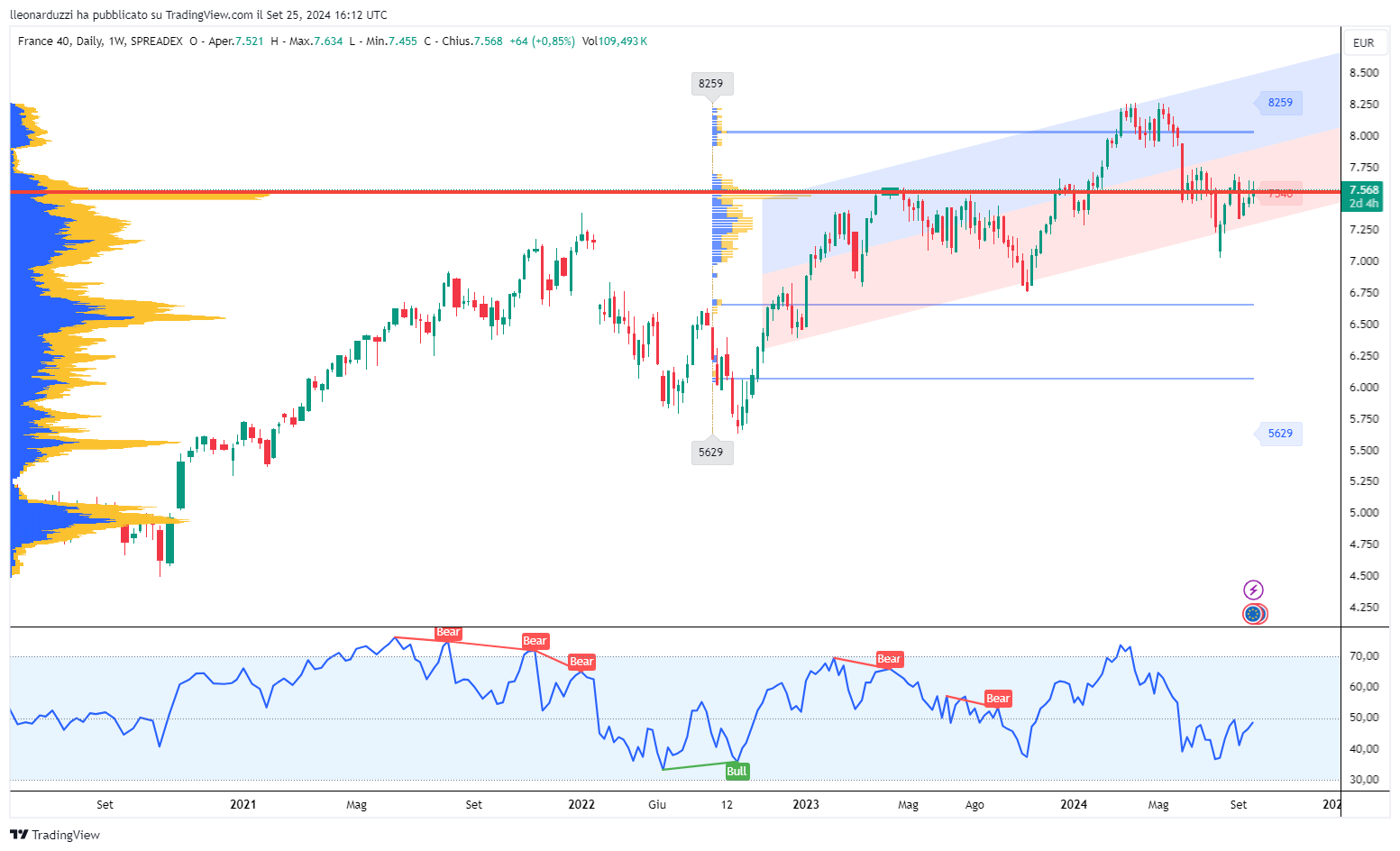Click the blue 5629 tag near the price axis
Viewport: 1400px width, 851px height.
[x=1278, y=434]
